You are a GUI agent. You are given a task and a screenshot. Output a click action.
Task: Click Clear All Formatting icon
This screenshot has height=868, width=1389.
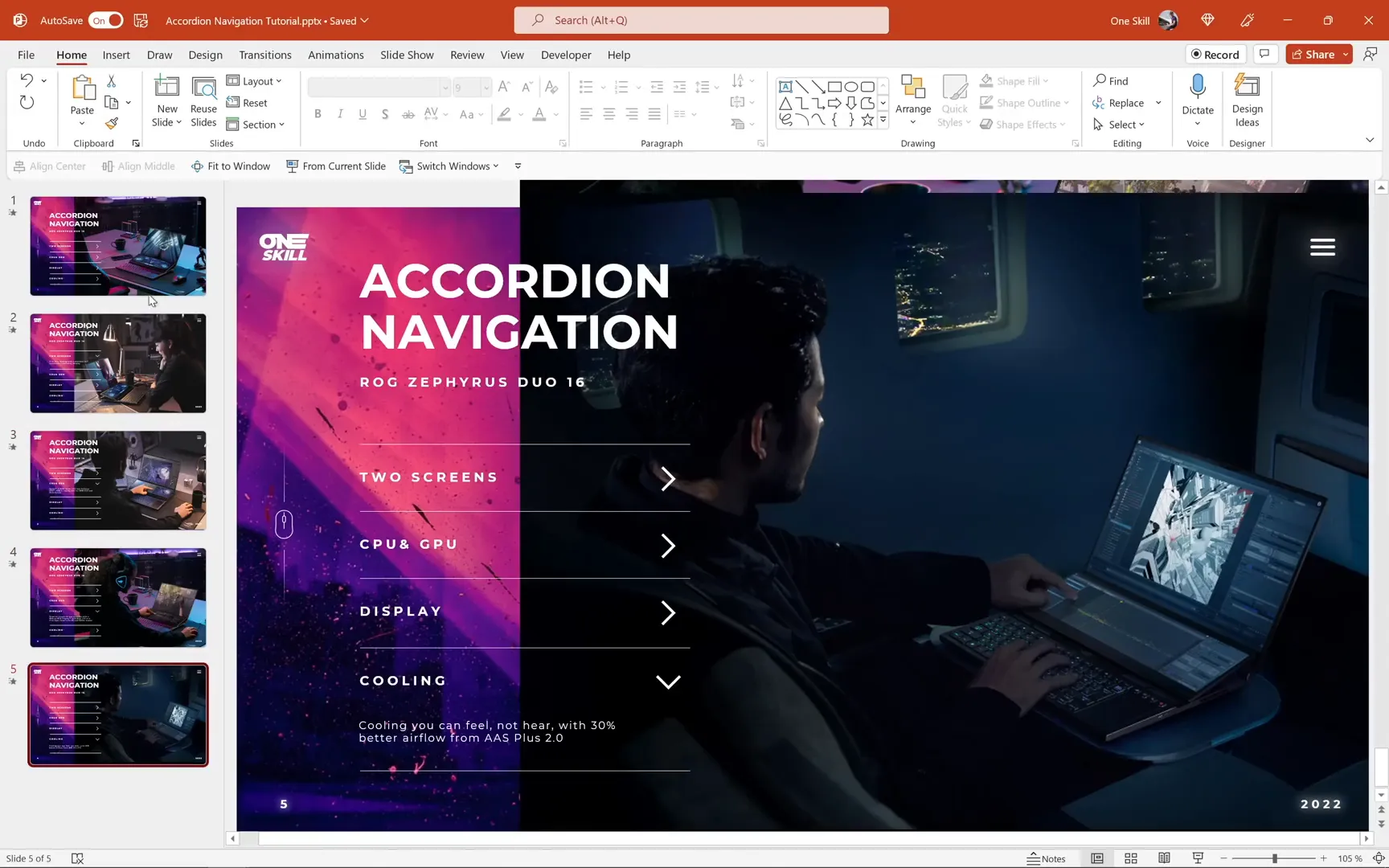click(551, 87)
